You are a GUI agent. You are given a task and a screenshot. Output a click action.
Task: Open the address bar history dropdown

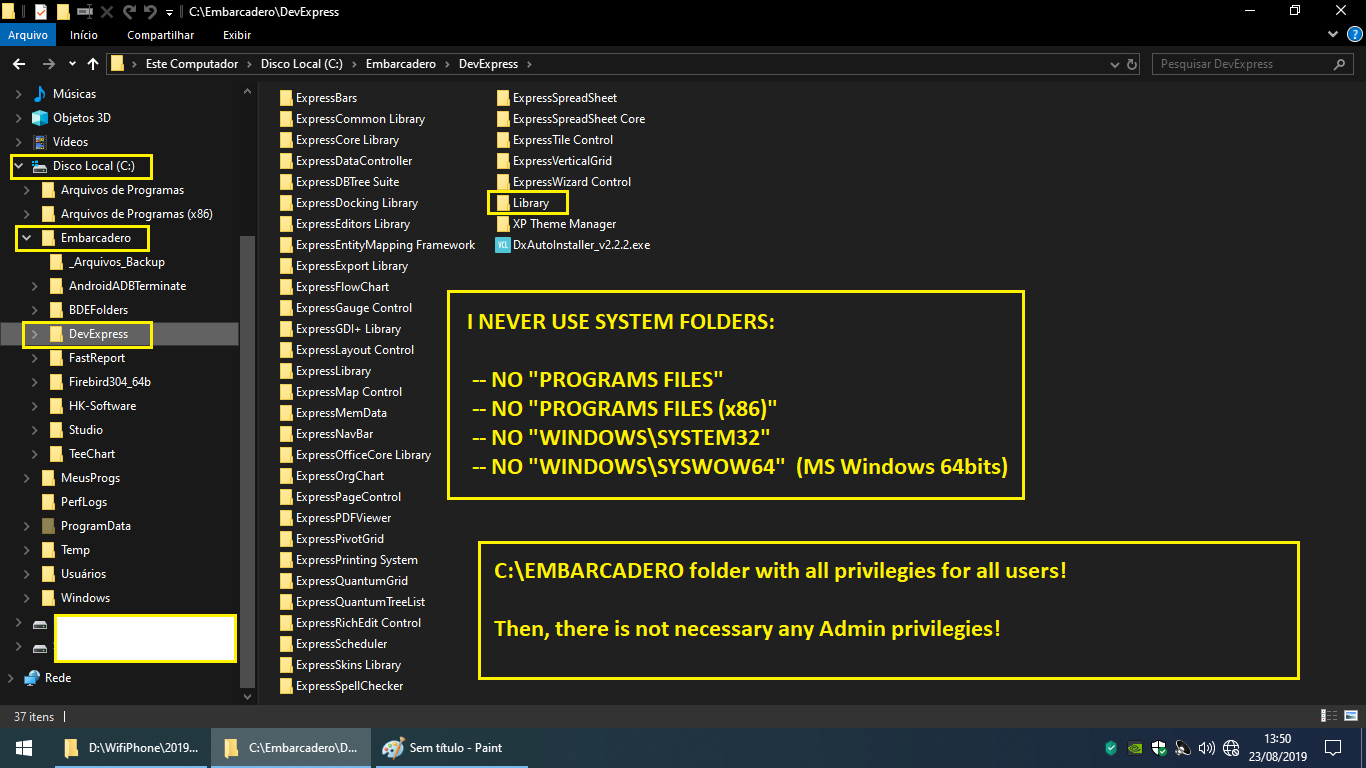pos(1115,64)
